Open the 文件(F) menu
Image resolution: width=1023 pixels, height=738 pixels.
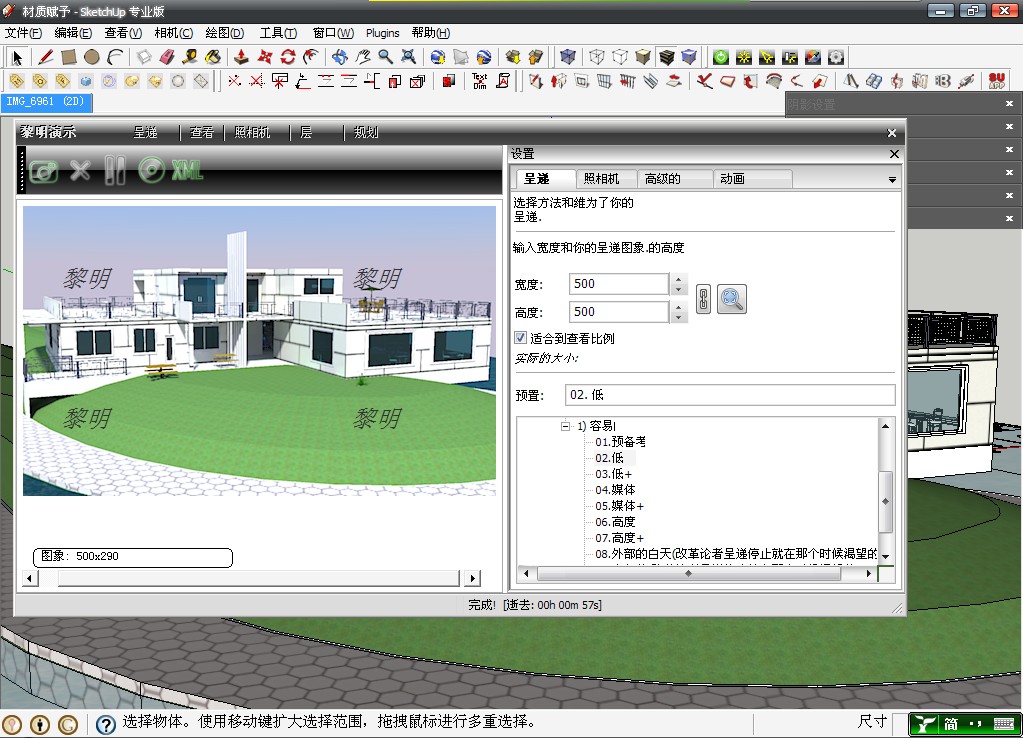[23, 33]
